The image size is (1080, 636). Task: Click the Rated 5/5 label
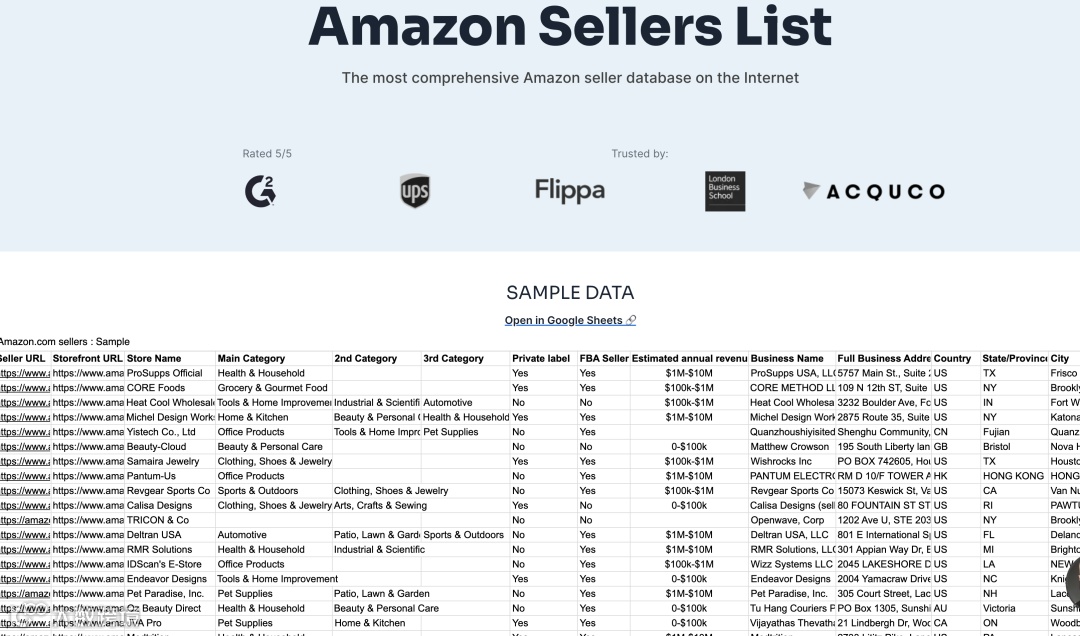point(267,154)
